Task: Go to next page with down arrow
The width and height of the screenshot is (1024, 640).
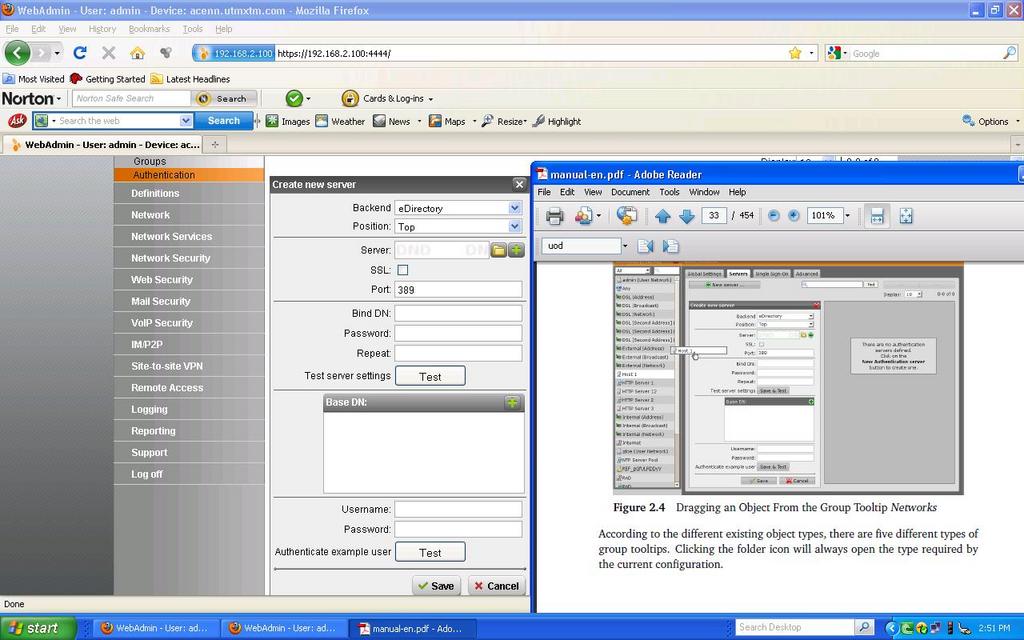Action: [x=686, y=216]
